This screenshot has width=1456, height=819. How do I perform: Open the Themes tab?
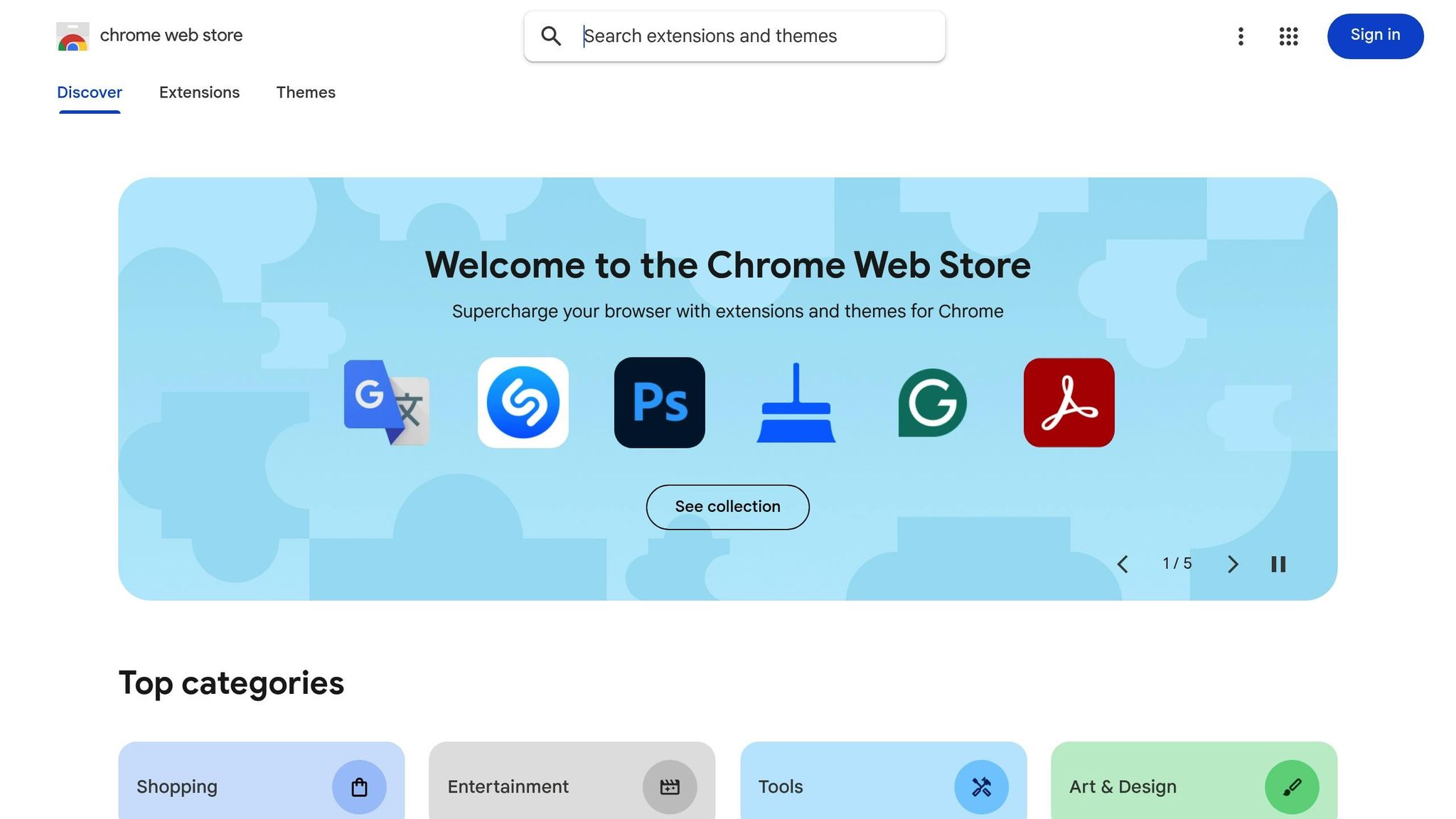(306, 92)
